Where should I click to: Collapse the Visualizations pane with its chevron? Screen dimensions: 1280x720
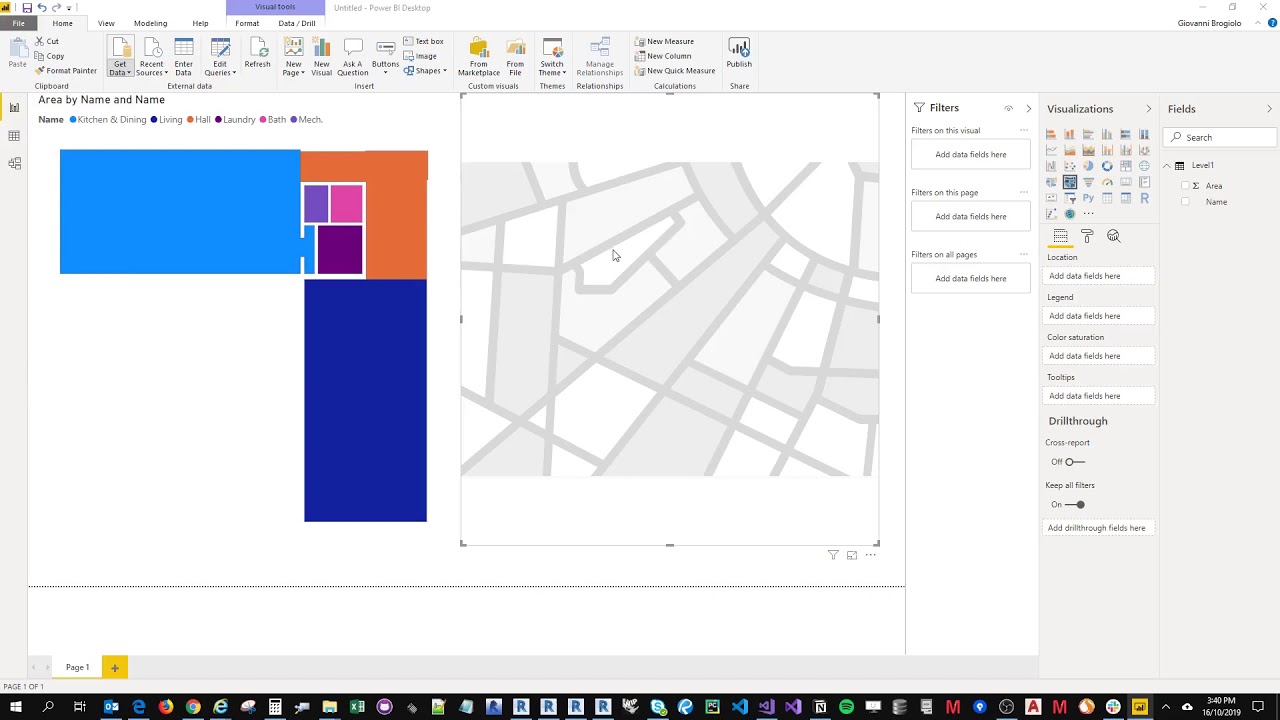[x=1148, y=109]
